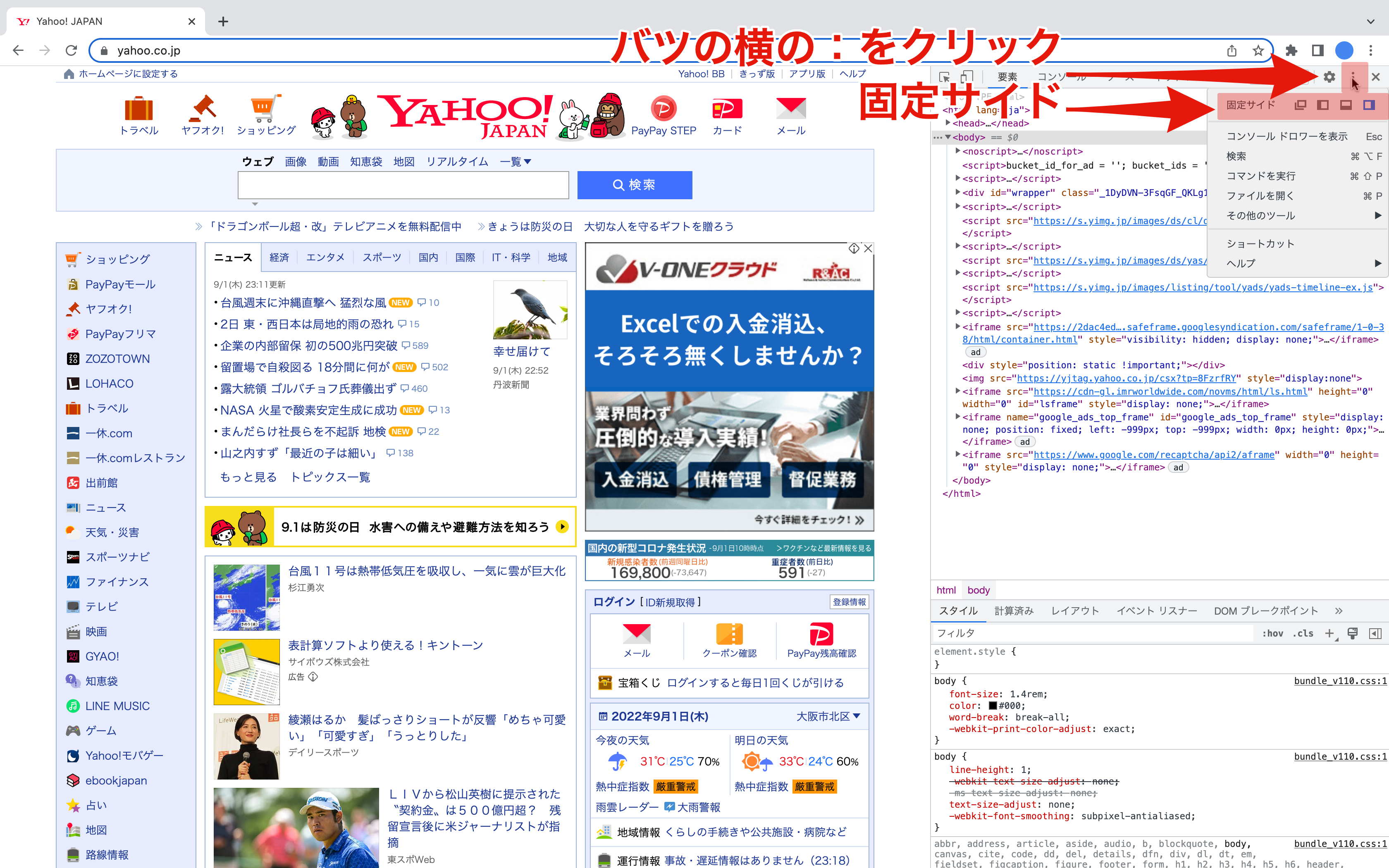Expand the <head> node in Elements tree

pos(948,123)
